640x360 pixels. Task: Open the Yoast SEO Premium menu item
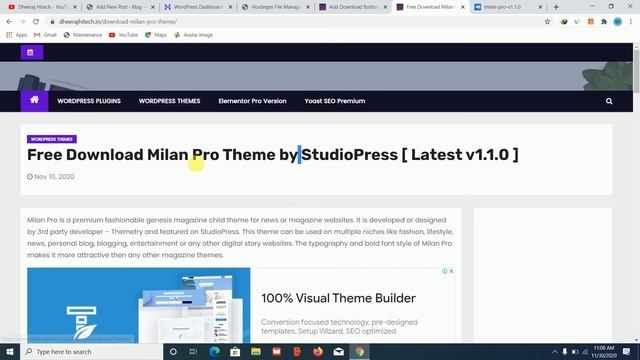coord(335,101)
